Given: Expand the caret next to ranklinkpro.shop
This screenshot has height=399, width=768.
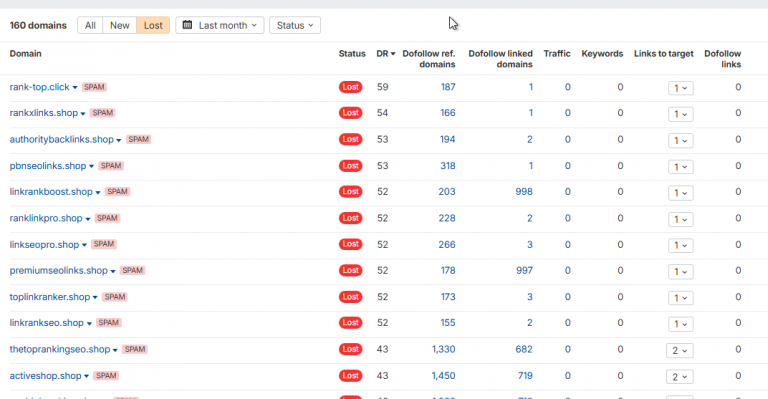Looking at the screenshot, I should tap(88, 219).
